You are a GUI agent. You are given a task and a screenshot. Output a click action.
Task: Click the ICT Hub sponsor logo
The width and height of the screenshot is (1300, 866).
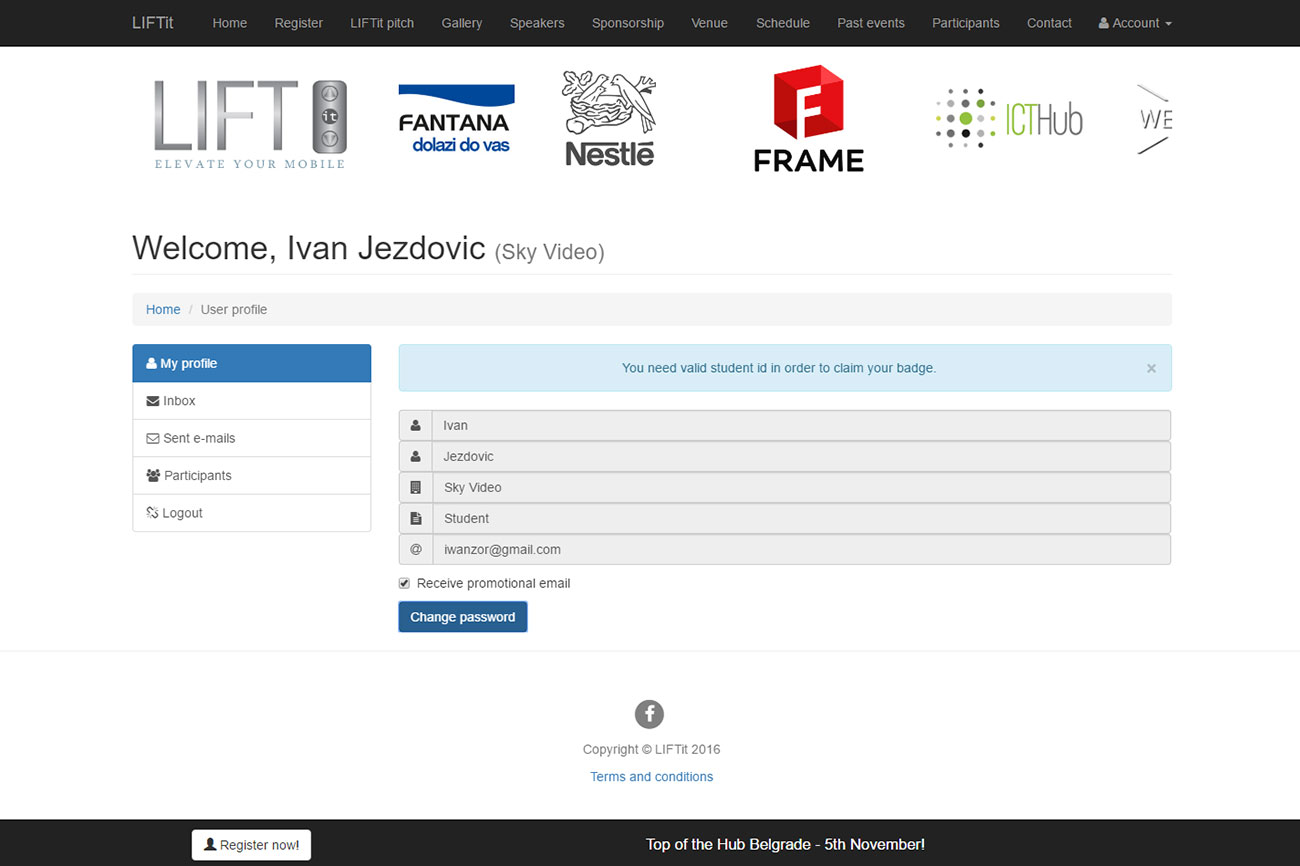tap(1009, 118)
